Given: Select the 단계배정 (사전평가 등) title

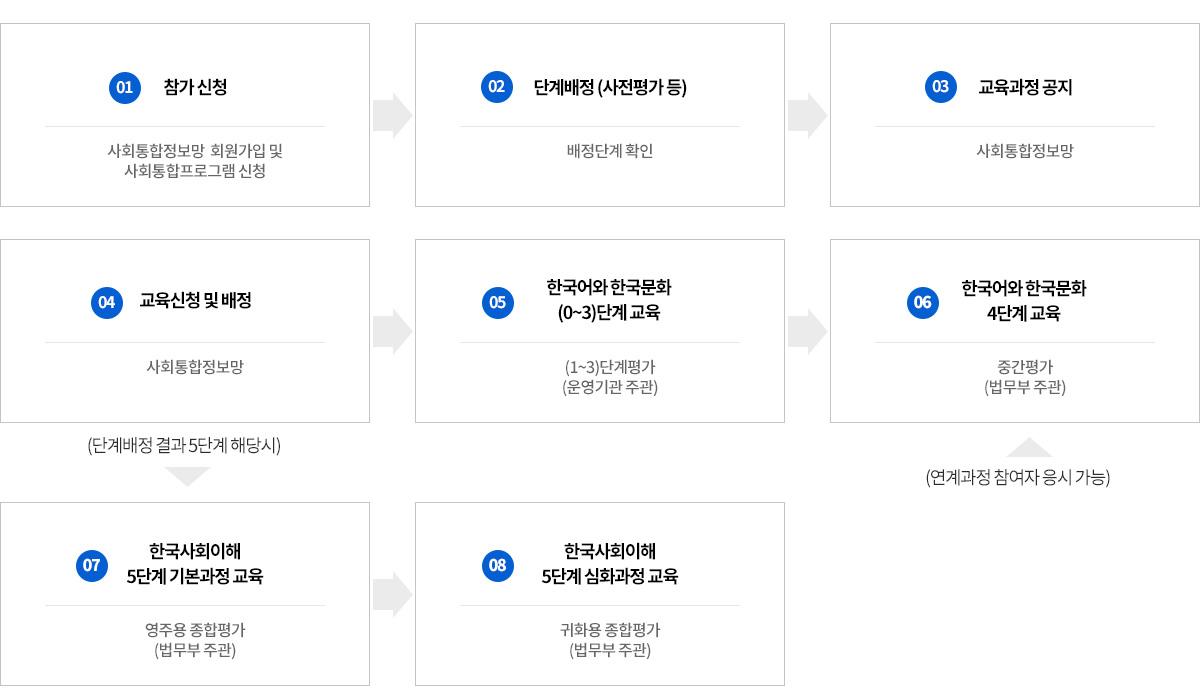Looking at the screenshot, I should [610, 88].
